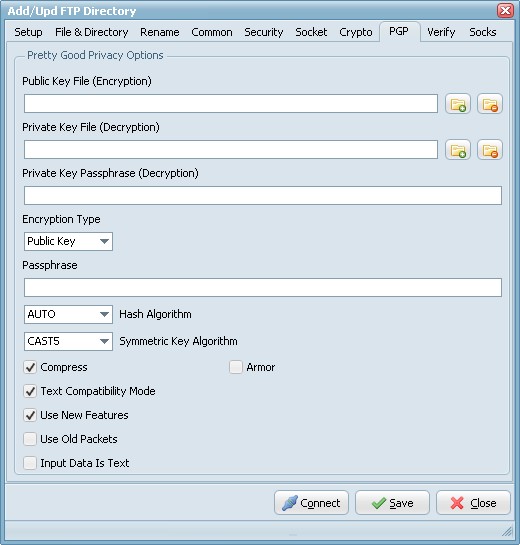Clear the Private Key File path

490,150
